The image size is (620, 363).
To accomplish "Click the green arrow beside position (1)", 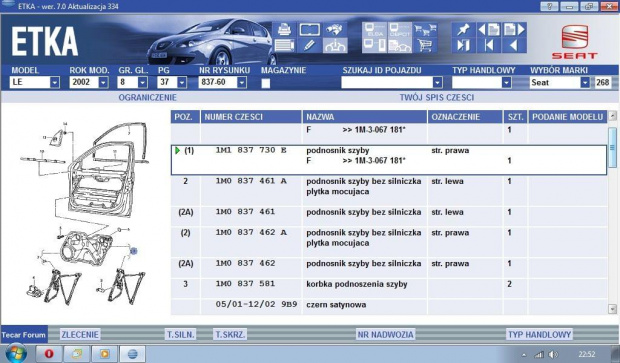I will click(x=178, y=150).
